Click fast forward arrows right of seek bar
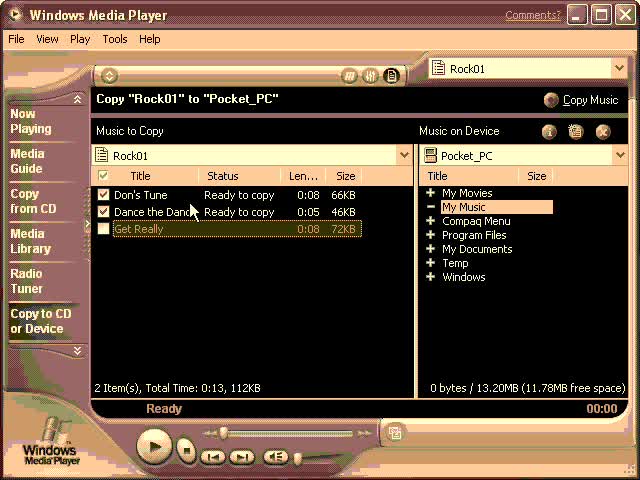 (x=364, y=433)
